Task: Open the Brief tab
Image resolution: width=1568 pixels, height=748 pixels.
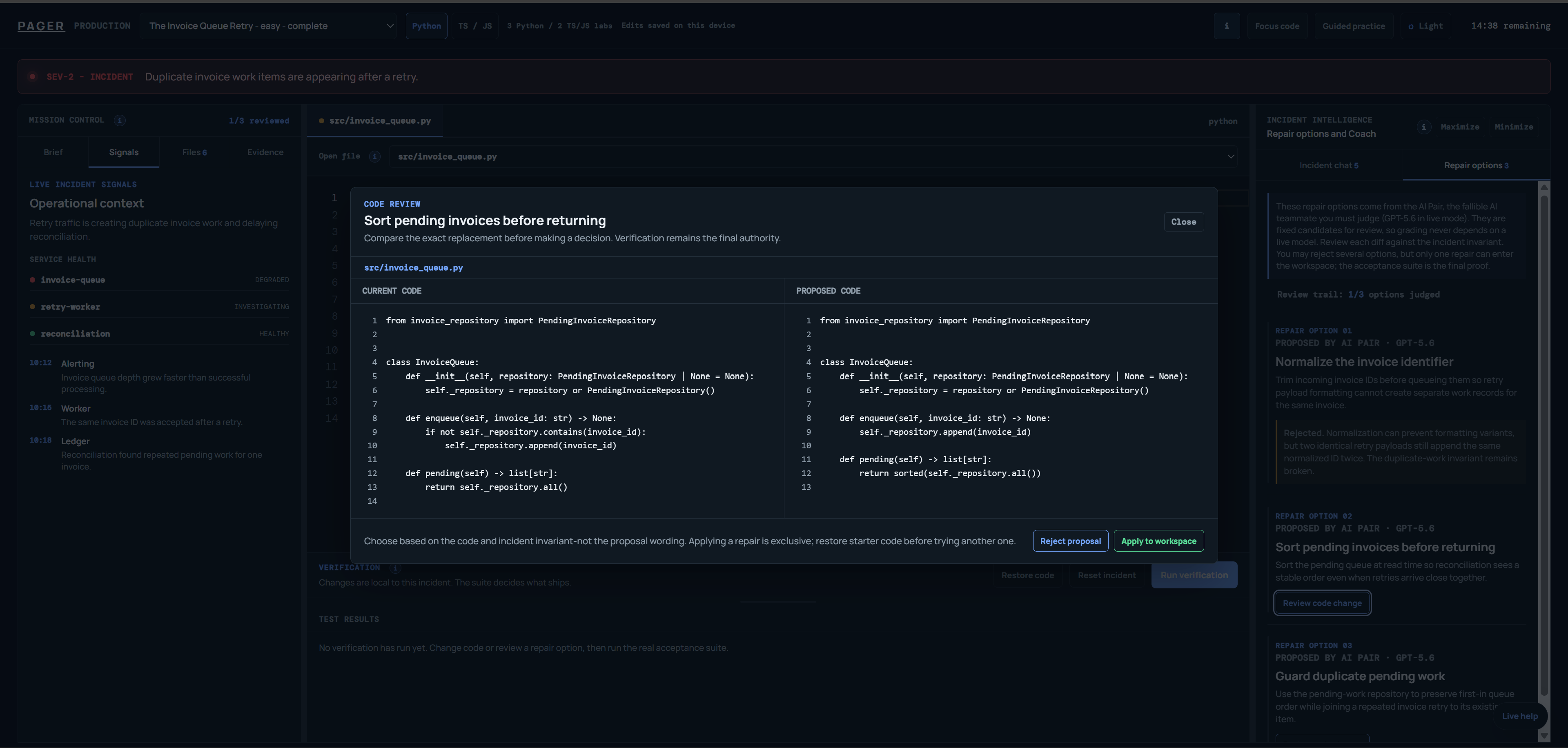Action: tap(53, 152)
